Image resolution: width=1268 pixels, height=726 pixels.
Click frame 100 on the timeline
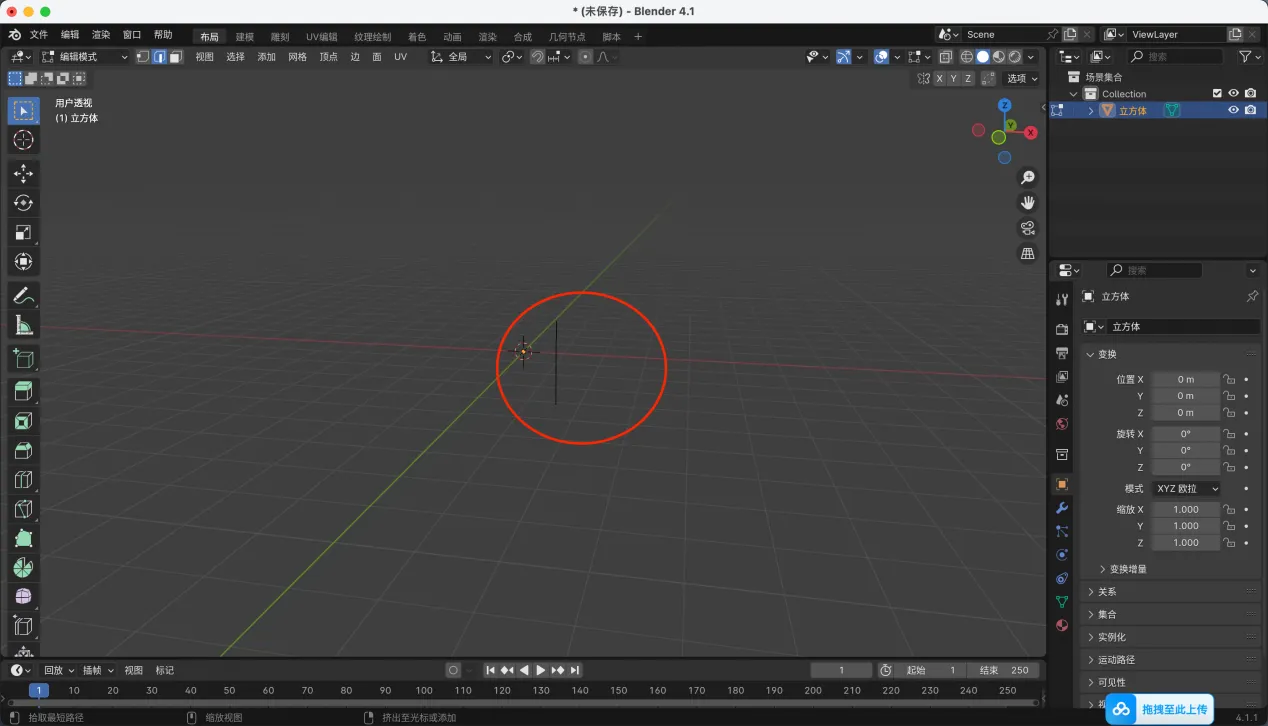[424, 690]
